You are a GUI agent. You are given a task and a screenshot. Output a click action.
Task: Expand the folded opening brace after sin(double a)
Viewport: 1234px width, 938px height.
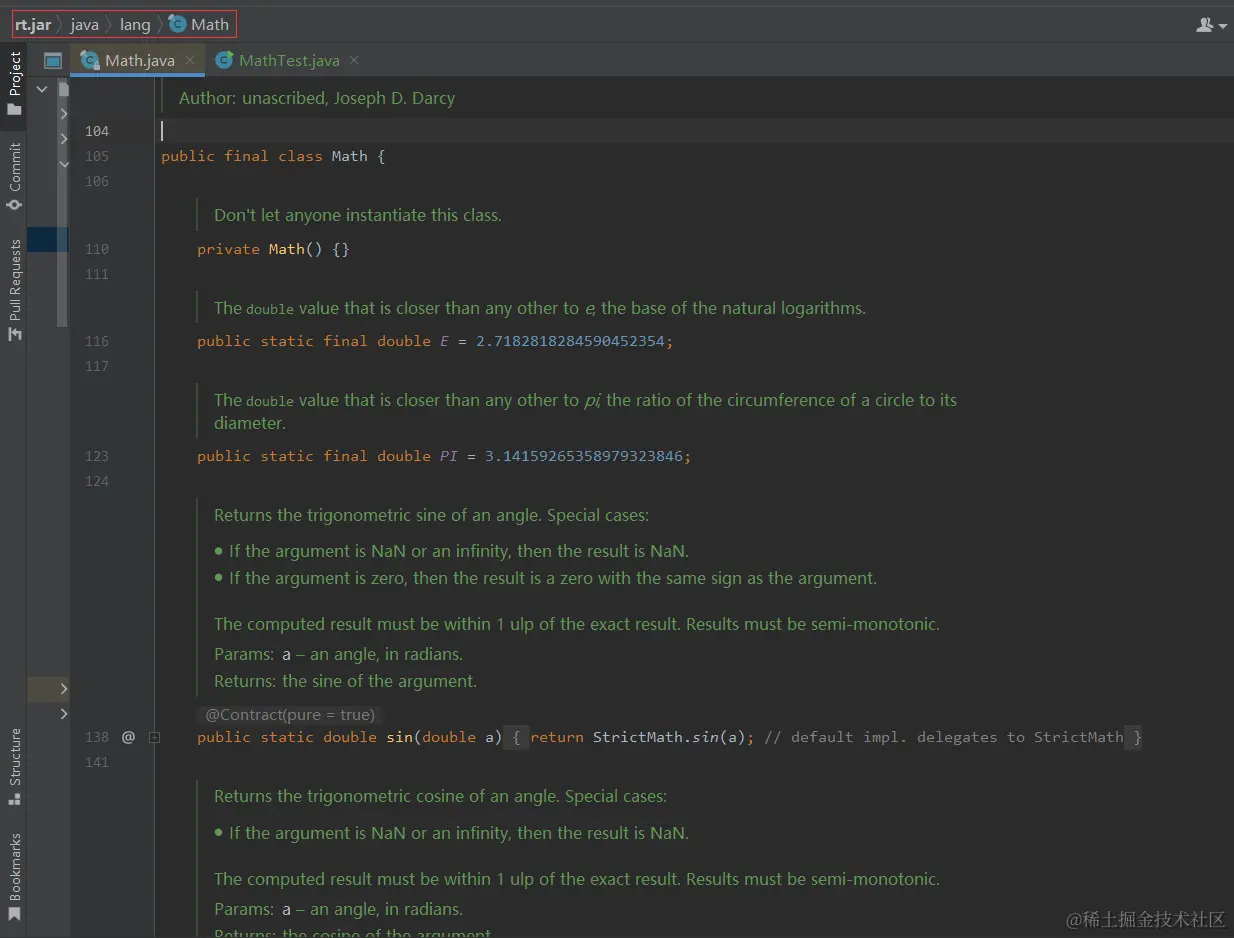click(x=516, y=737)
